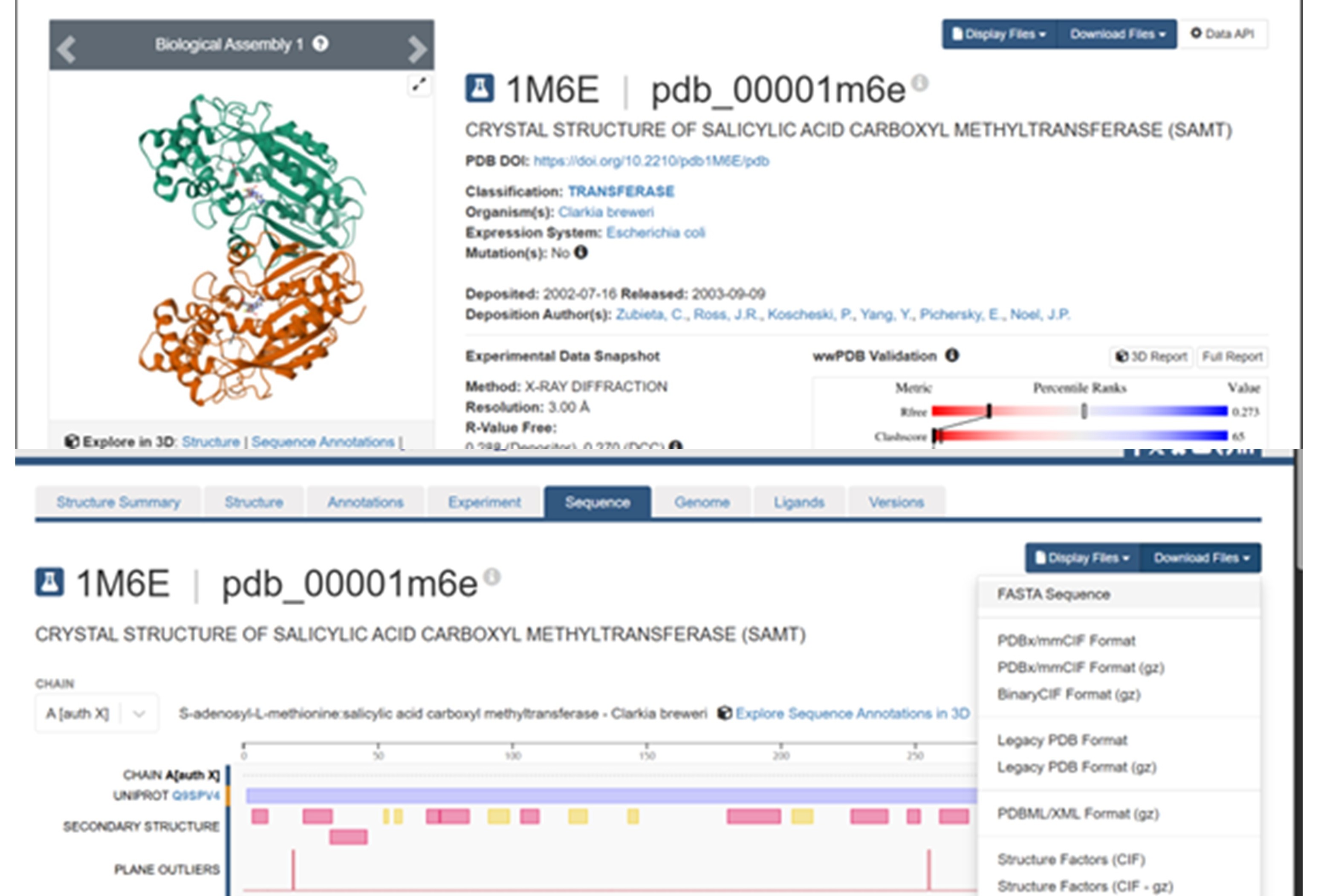
Task: Open the 3D Report validation button
Action: [1151, 357]
